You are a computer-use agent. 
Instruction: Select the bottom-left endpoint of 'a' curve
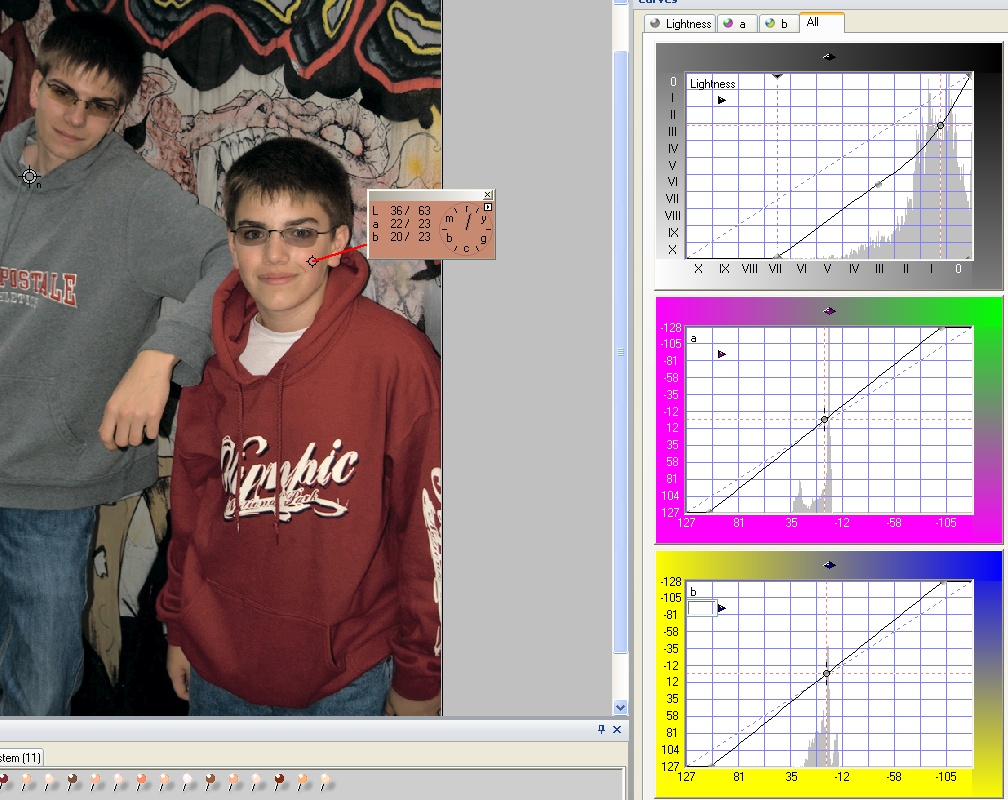coord(709,511)
